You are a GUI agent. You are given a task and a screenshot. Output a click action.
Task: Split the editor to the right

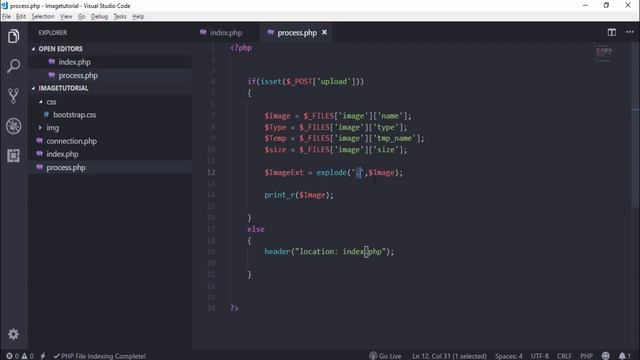point(611,32)
